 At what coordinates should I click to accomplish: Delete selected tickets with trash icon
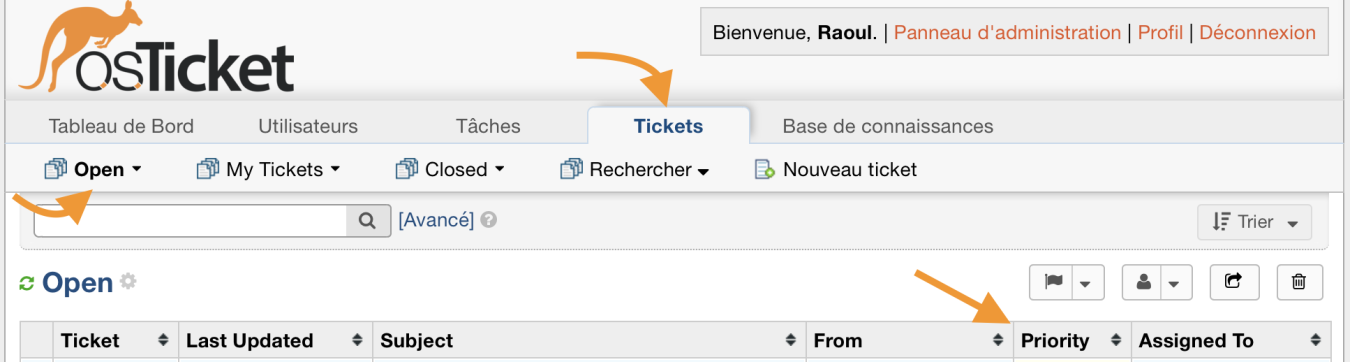tap(1299, 282)
